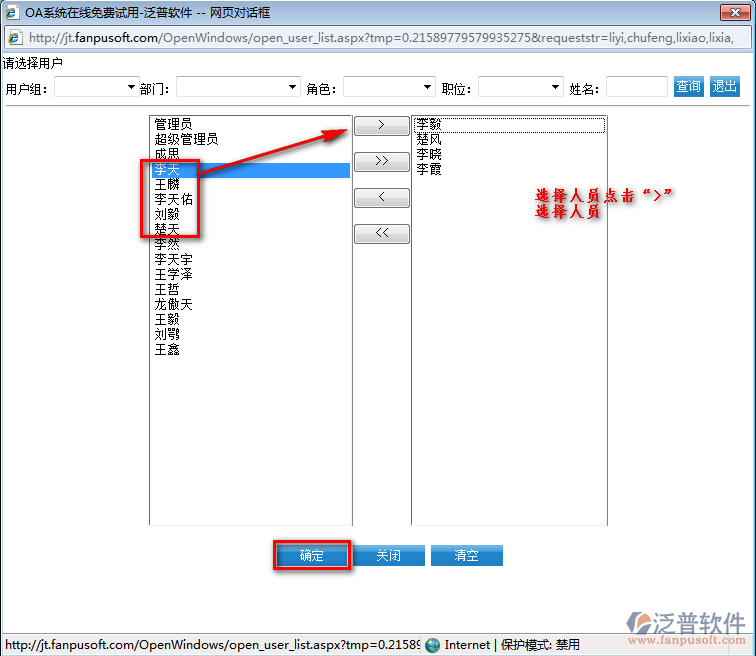Select 龙傲天 in the user list

tap(250, 304)
